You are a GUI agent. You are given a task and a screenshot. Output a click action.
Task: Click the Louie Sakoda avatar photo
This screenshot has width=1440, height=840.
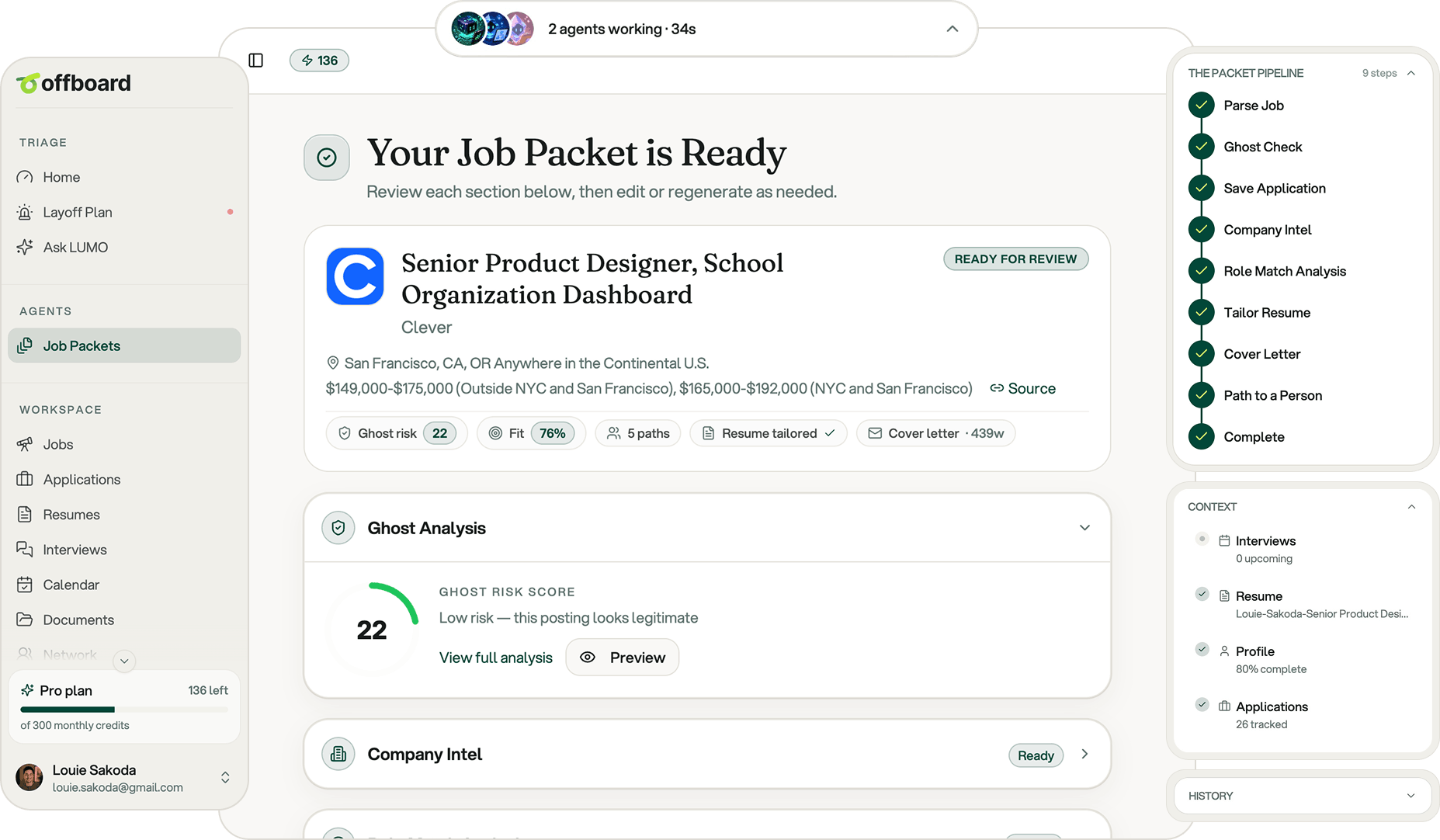[29, 777]
